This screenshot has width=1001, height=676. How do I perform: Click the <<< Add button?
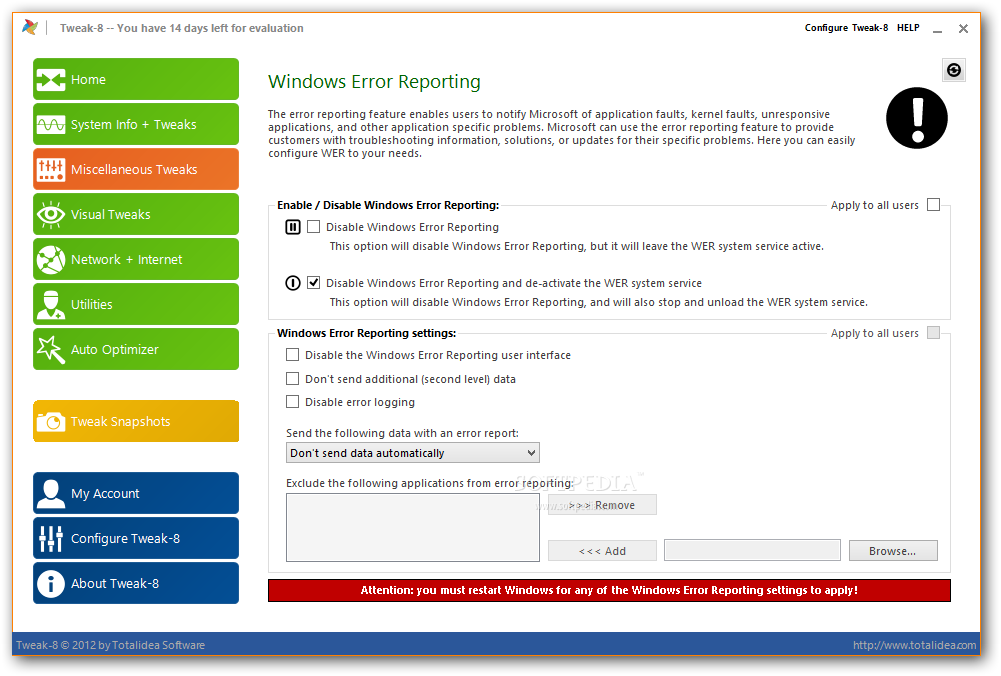(602, 551)
